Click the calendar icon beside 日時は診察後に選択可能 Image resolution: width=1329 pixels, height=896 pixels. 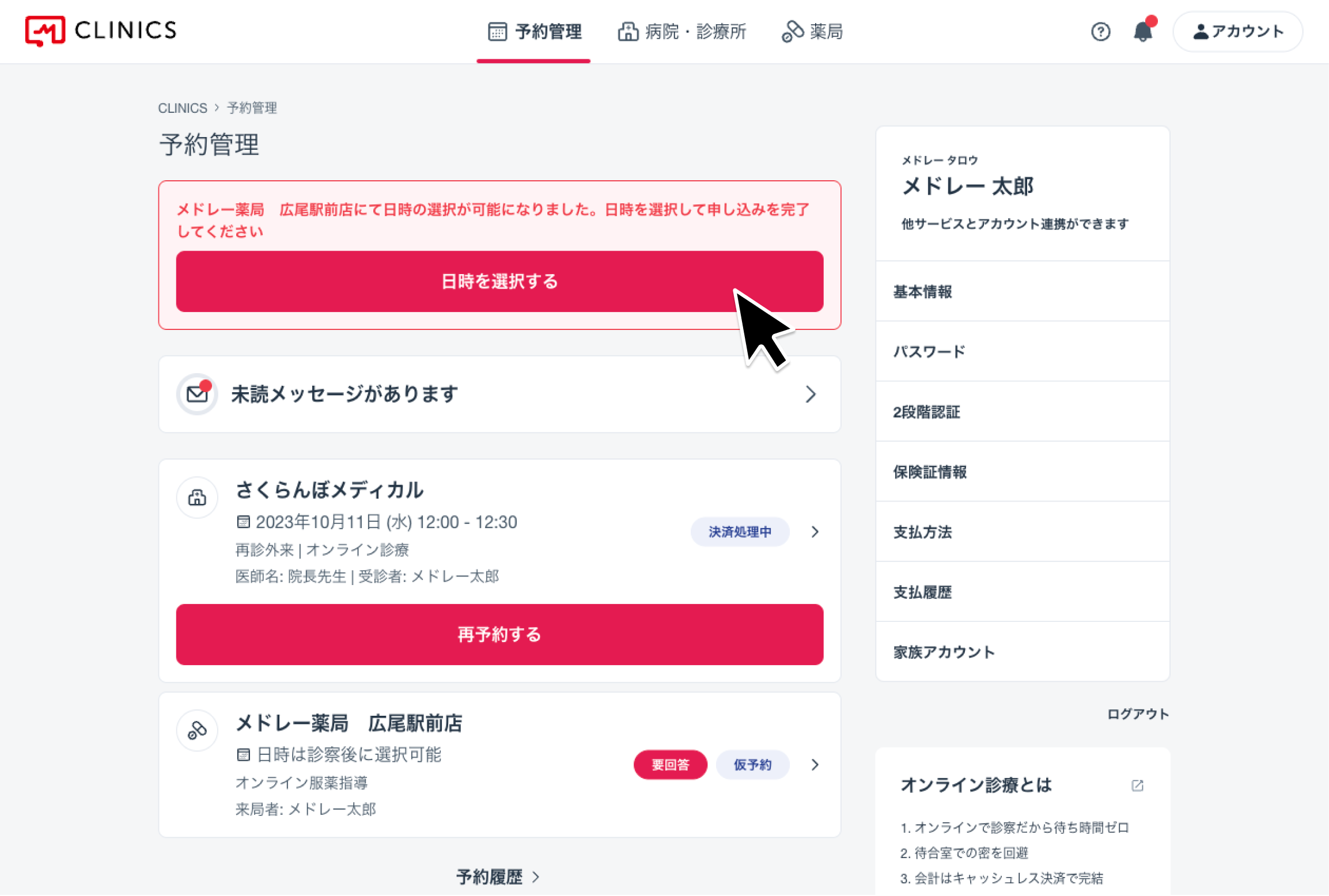243,755
